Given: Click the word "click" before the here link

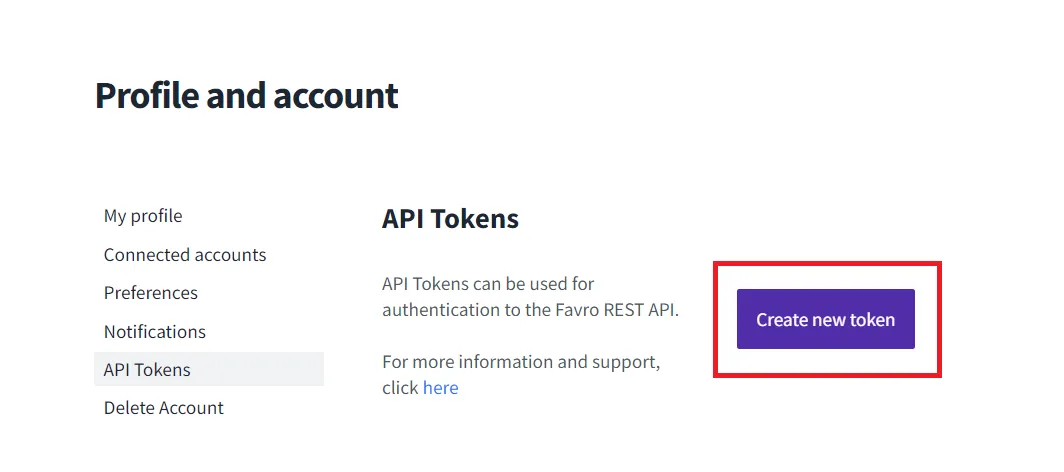Looking at the screenshot, I should tap(400, 388).
